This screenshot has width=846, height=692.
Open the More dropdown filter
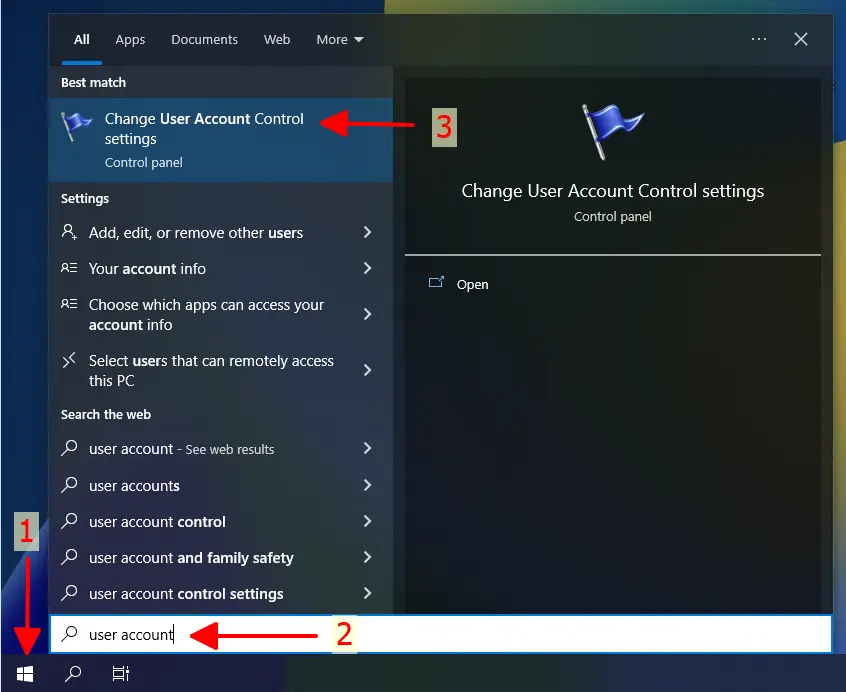point(340,39)
